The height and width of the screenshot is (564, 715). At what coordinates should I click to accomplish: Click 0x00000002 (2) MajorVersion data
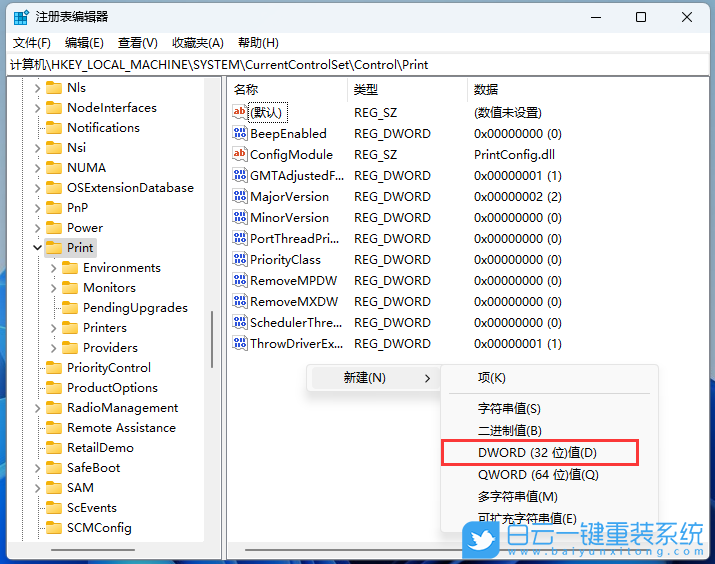point(518,197)
